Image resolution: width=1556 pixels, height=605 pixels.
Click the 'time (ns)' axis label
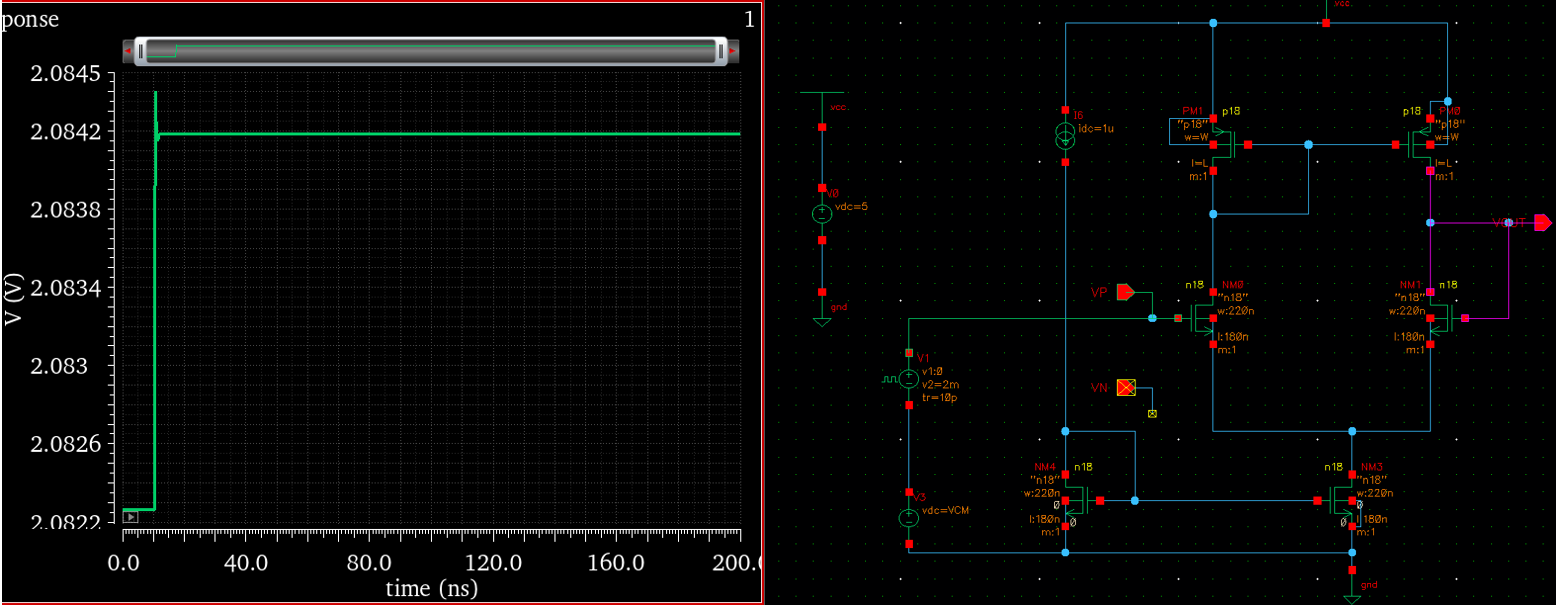[x=431, y=588]
